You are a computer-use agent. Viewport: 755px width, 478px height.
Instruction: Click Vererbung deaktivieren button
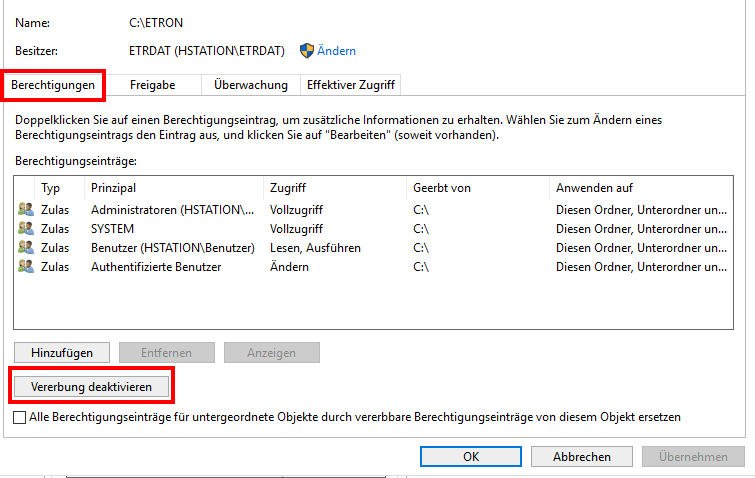click(91, 385)
